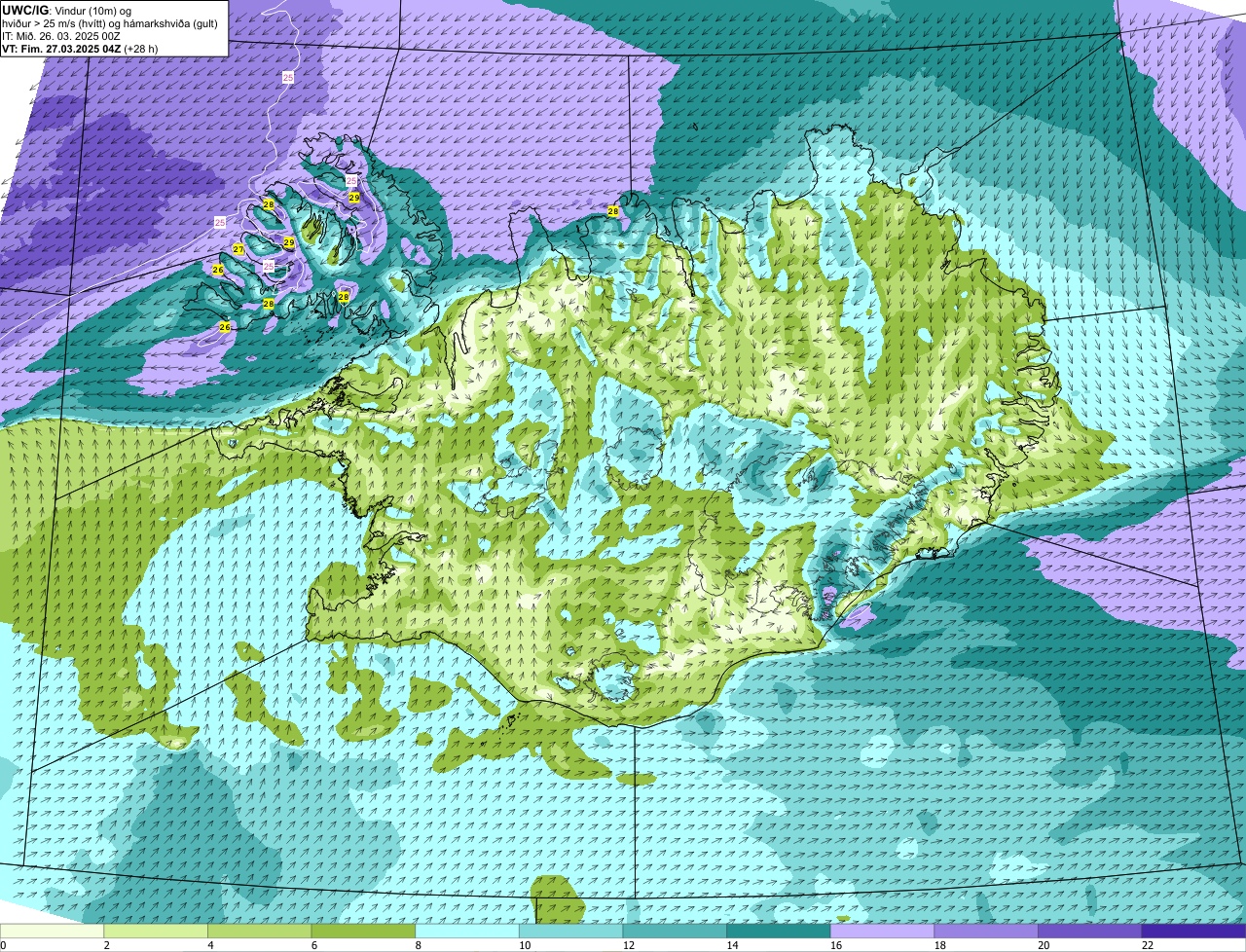Viewport: 1246px width, 952px height.
Task: Click the darkest purple legend swatch above 22
Action: click(1193, 931)
